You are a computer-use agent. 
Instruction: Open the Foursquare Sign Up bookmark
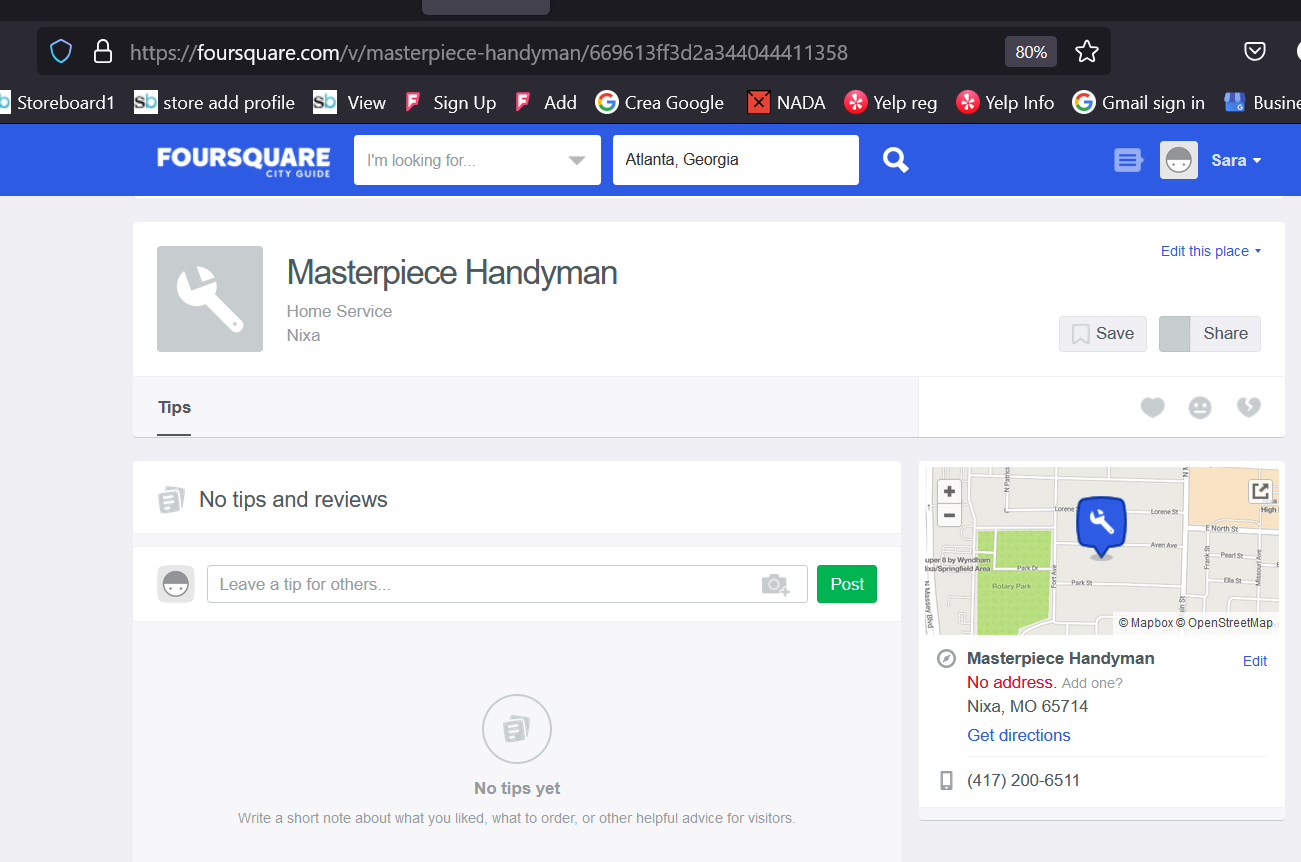[451, 102]
